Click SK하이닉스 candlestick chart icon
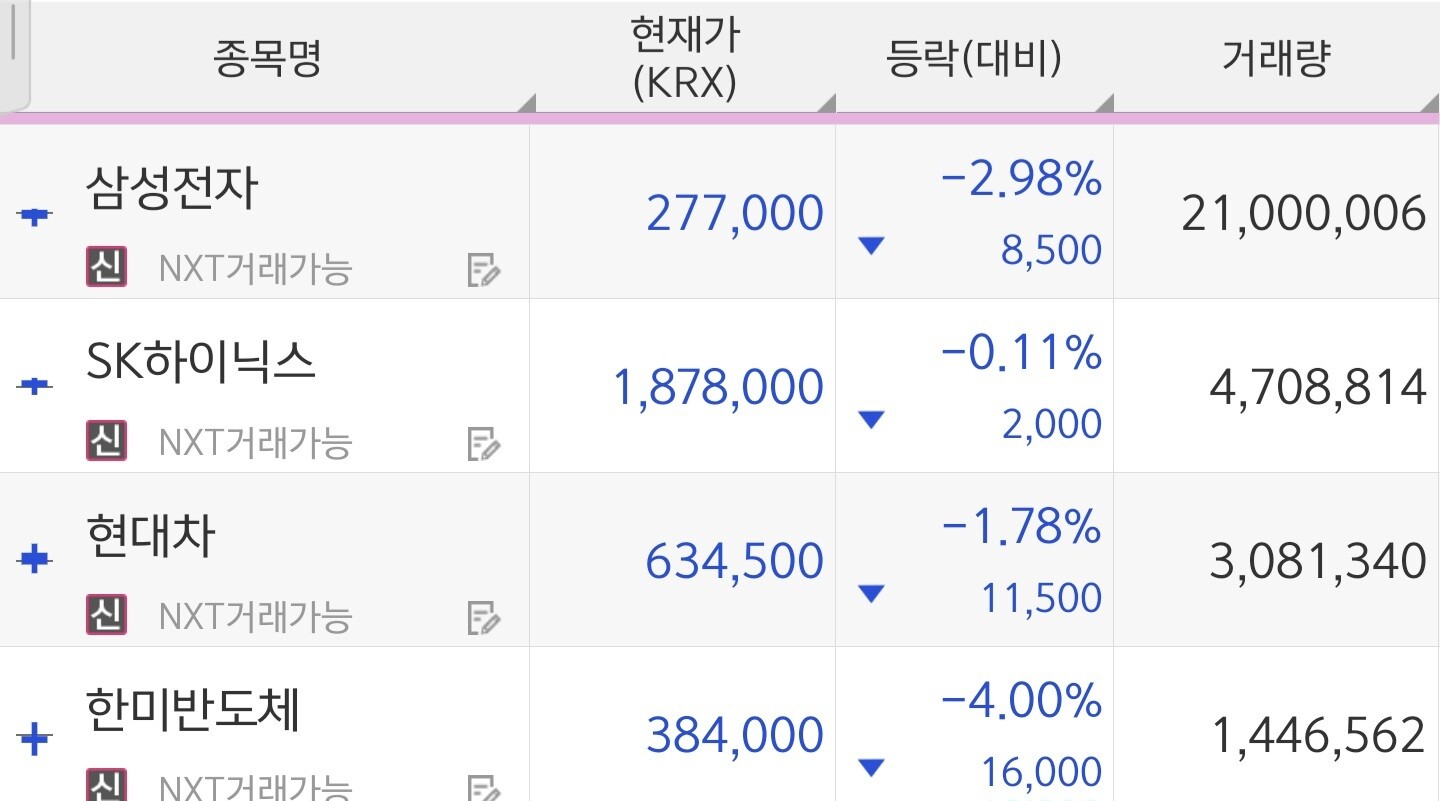Image resolution: width=1440 pixels, height=801 pixels. [x=35, y=385]
